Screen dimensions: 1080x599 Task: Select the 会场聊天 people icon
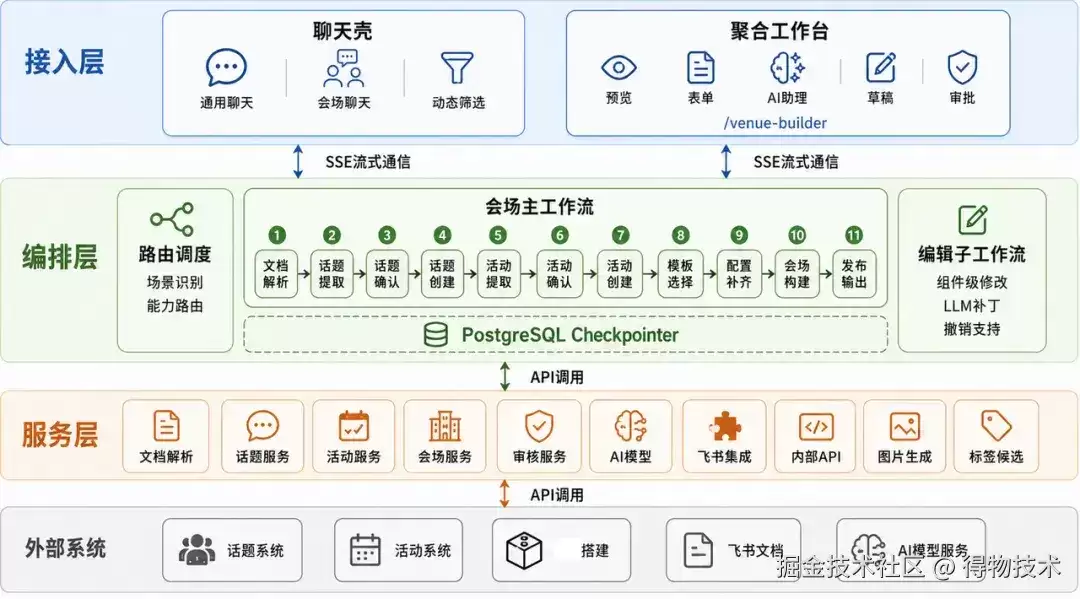point(344,68)
